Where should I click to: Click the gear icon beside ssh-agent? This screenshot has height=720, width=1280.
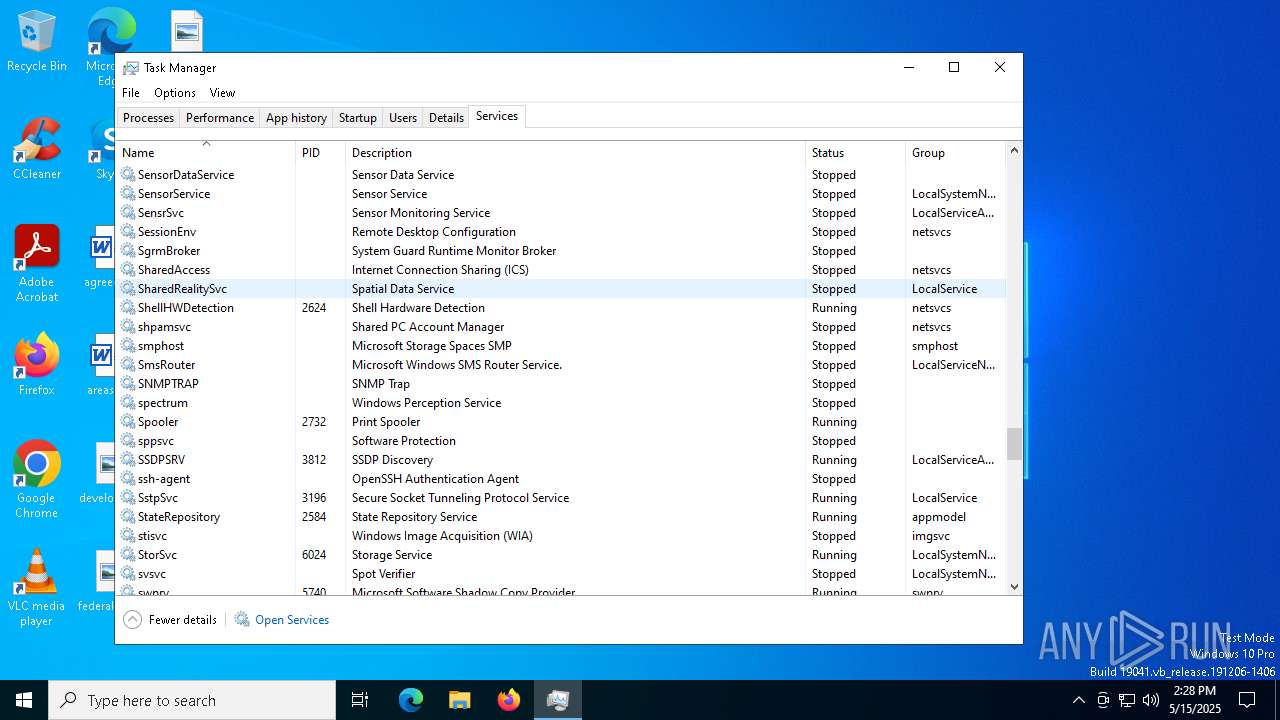[x=128, y=478]
